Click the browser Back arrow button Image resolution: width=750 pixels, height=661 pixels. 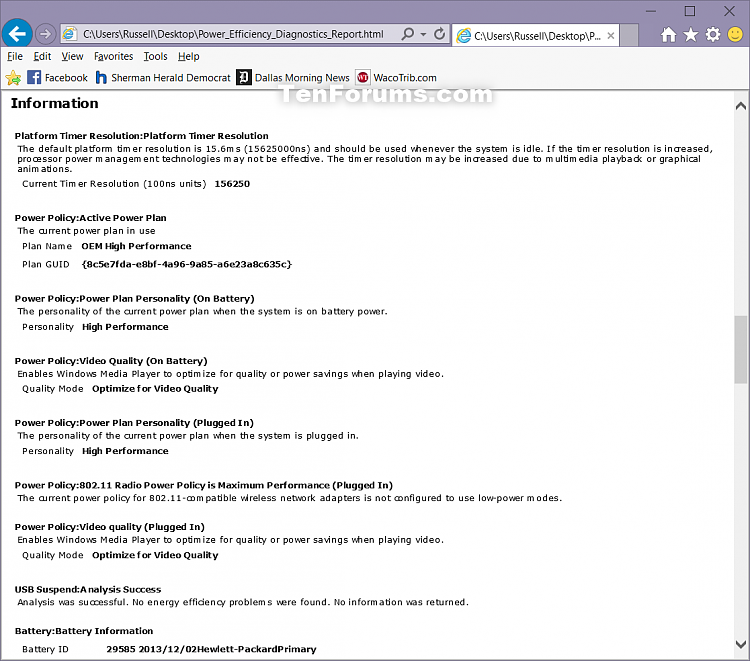(x=17, y=33)
